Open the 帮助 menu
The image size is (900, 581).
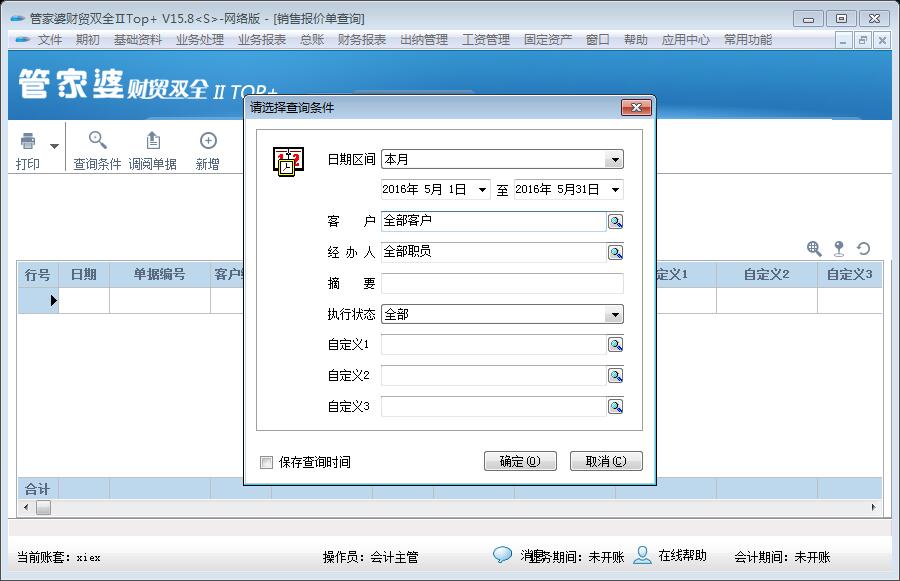[x=635, y=40]
